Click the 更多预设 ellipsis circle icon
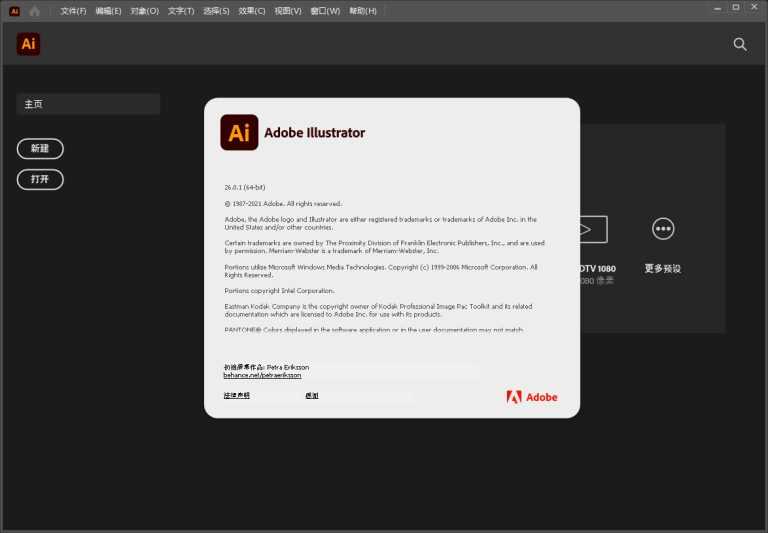This screenshot has height=533, width=768. (663, 229)
